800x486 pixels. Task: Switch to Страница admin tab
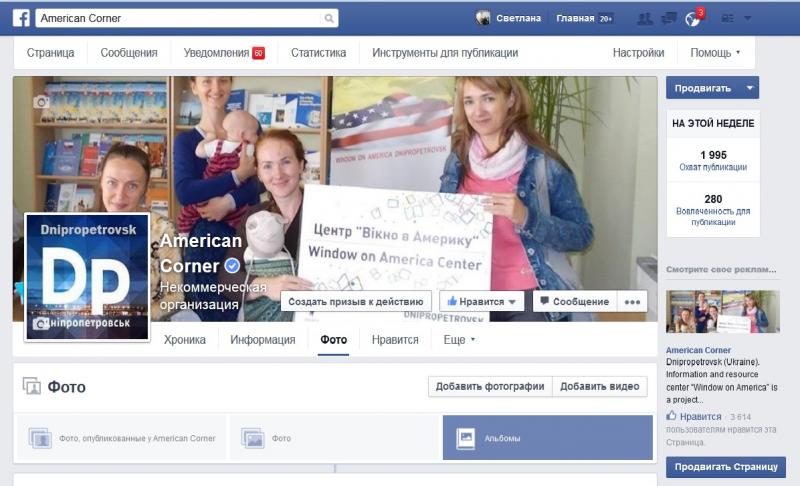pyautogui.click(x=51, y=53)
